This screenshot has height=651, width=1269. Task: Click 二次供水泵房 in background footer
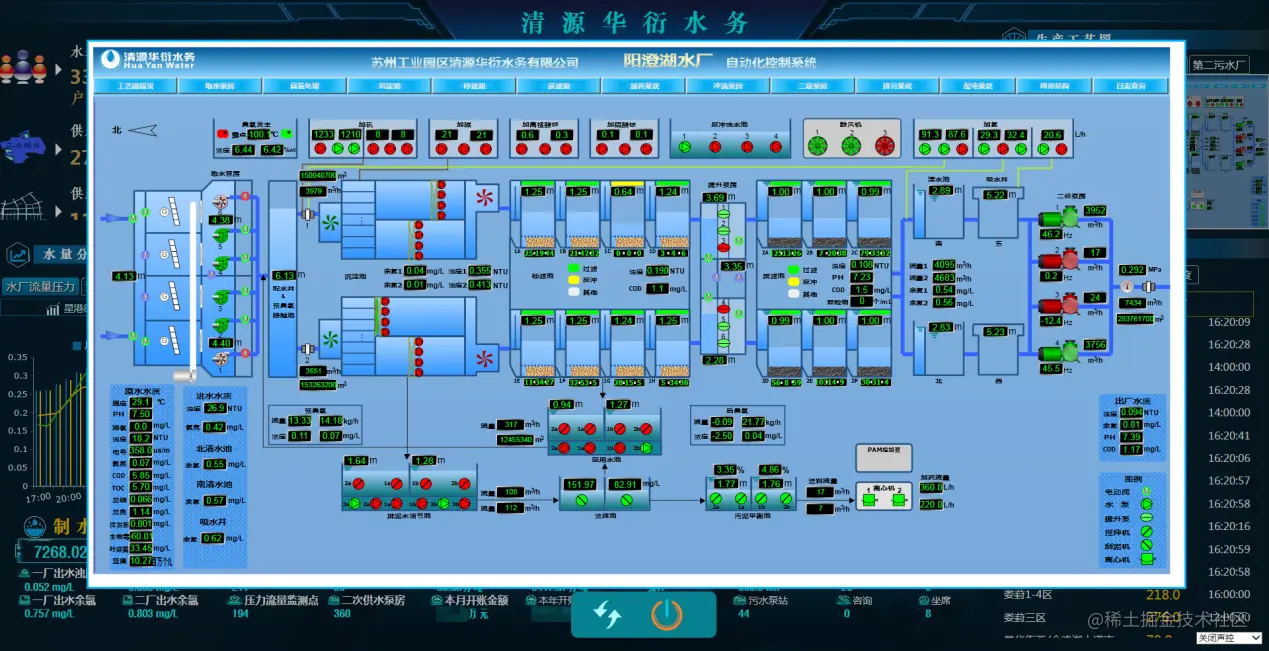click(x=373, y=600)
